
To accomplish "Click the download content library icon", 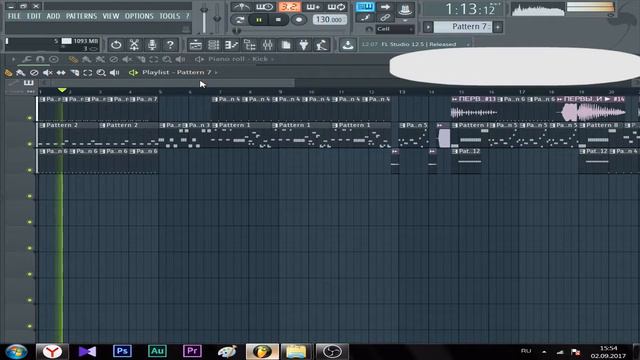I will click(x=348, y=45).
